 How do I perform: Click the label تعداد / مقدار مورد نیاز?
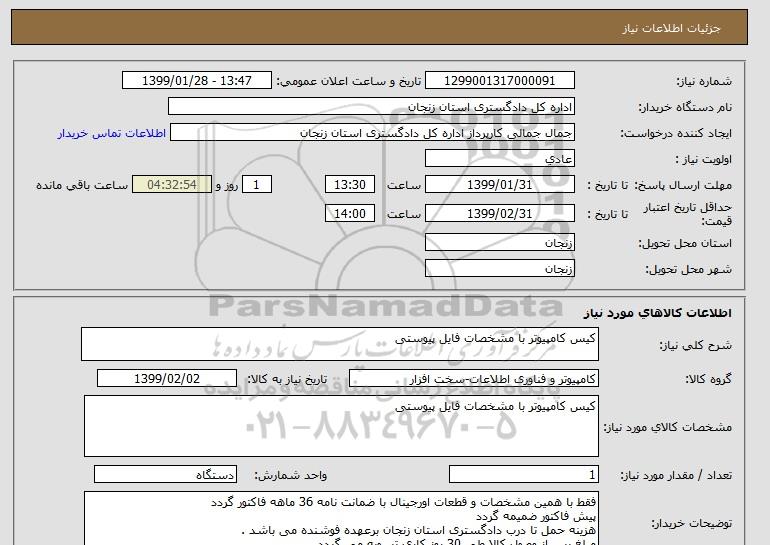point(676,475)
